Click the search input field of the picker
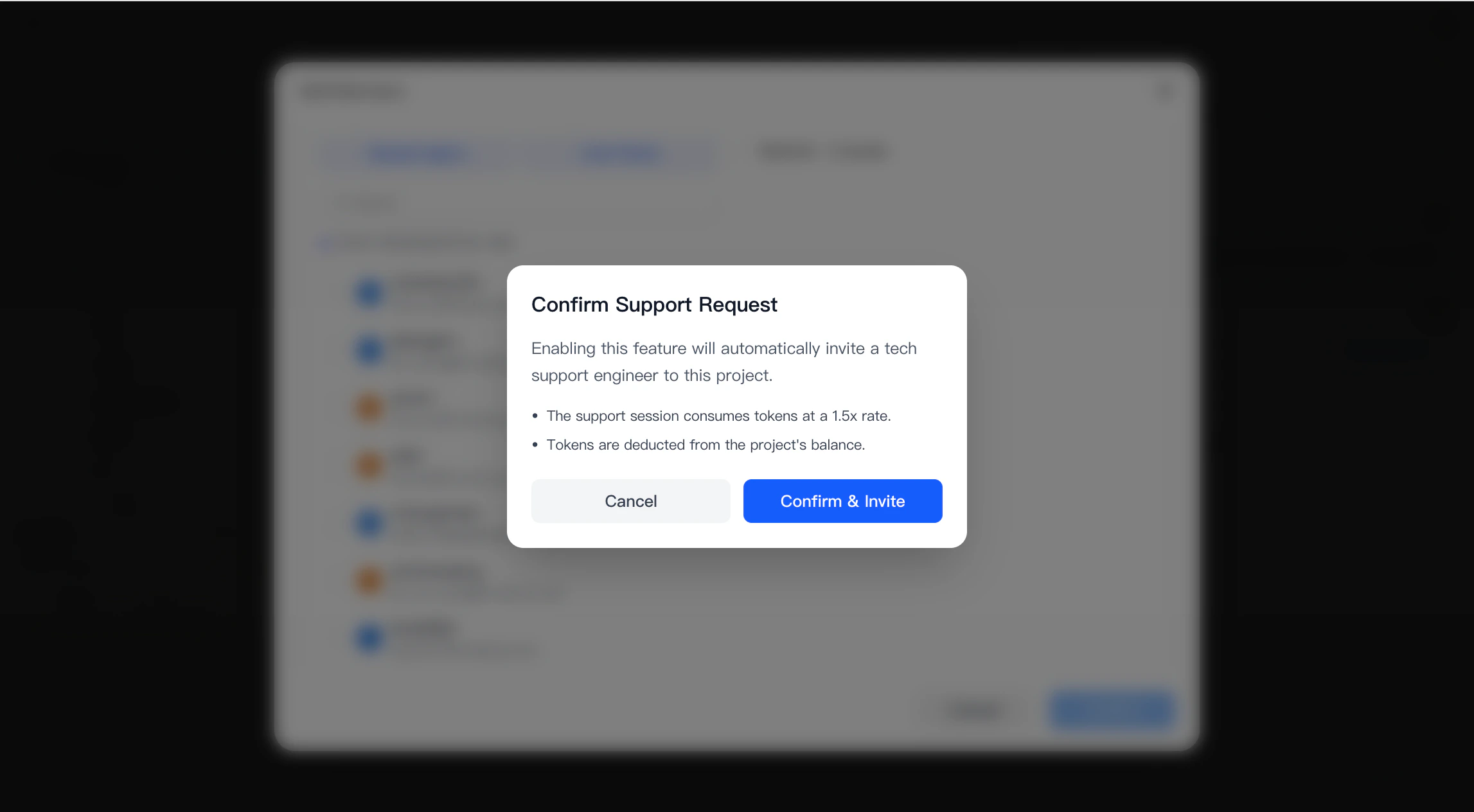 520,202
